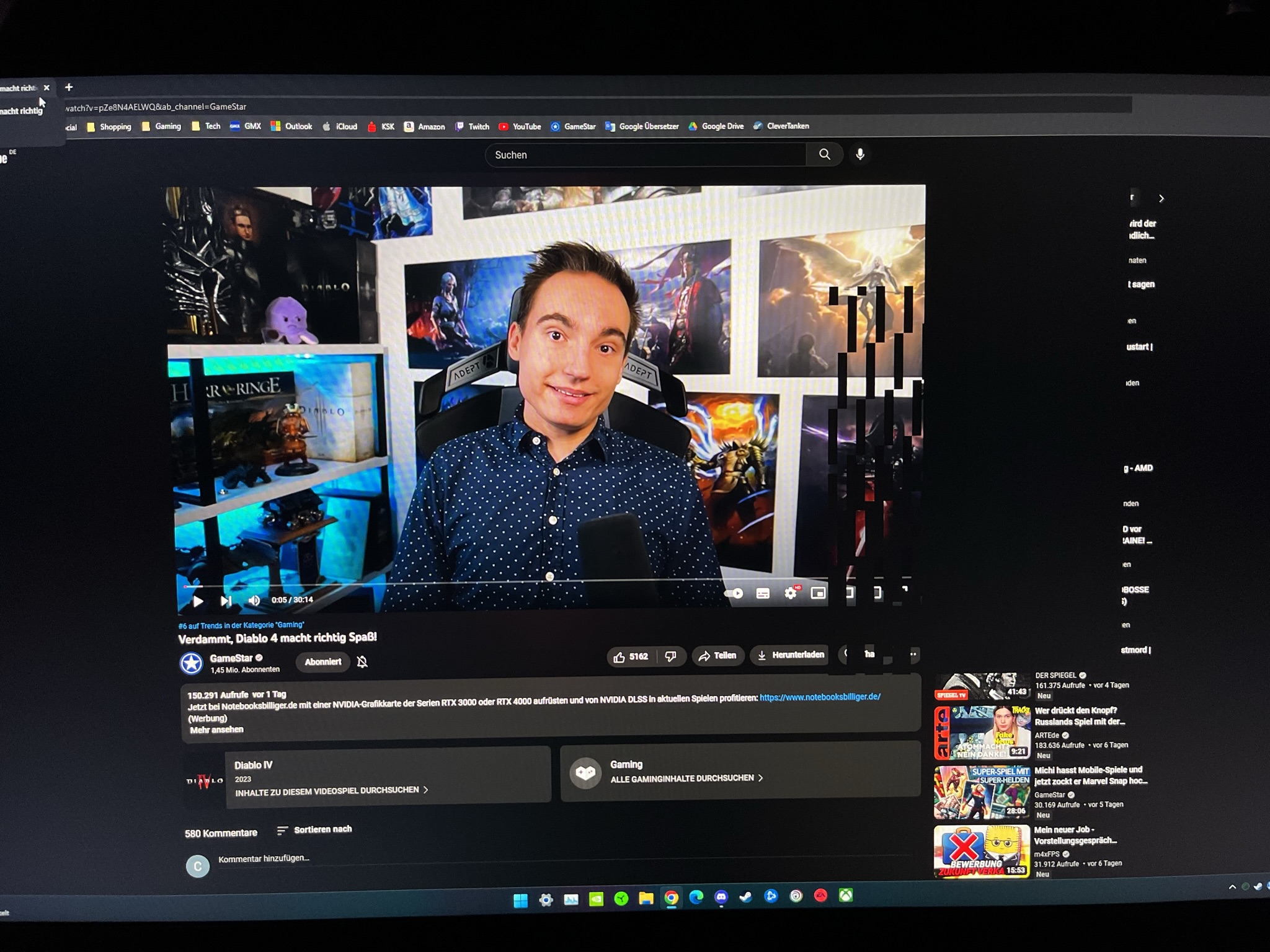The image size is (1270, 952).
Task: Open a new browser tab with plus
Action: [x=69, y=87]
